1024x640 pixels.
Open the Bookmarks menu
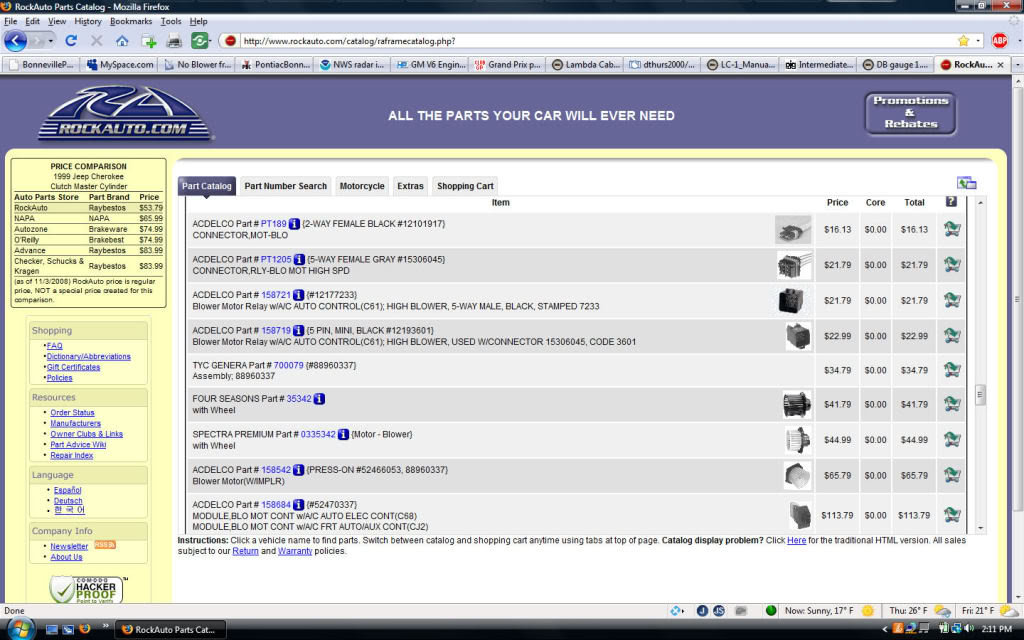pos(131,22)
